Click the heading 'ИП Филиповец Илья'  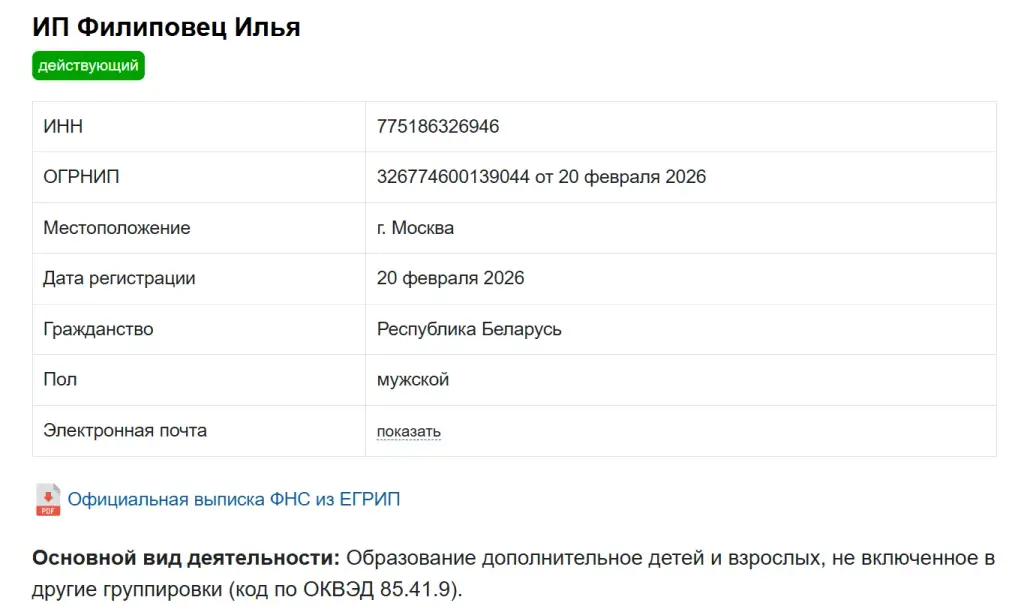(x=166, y=27)
